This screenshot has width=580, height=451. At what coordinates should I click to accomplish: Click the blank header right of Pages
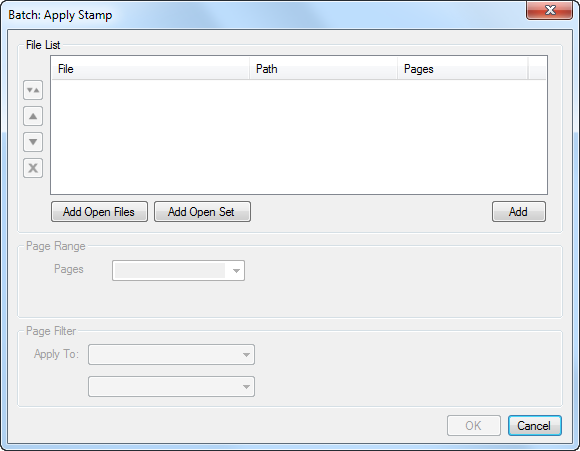click(537, 69)
